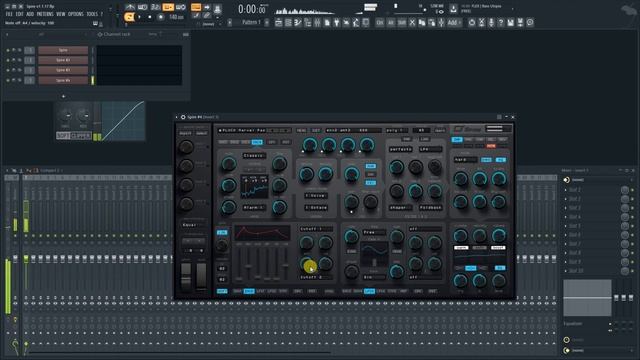Open the Classic oscillator mode dropdown
Viewport: 640px width, 360px height.
[254, 156]
